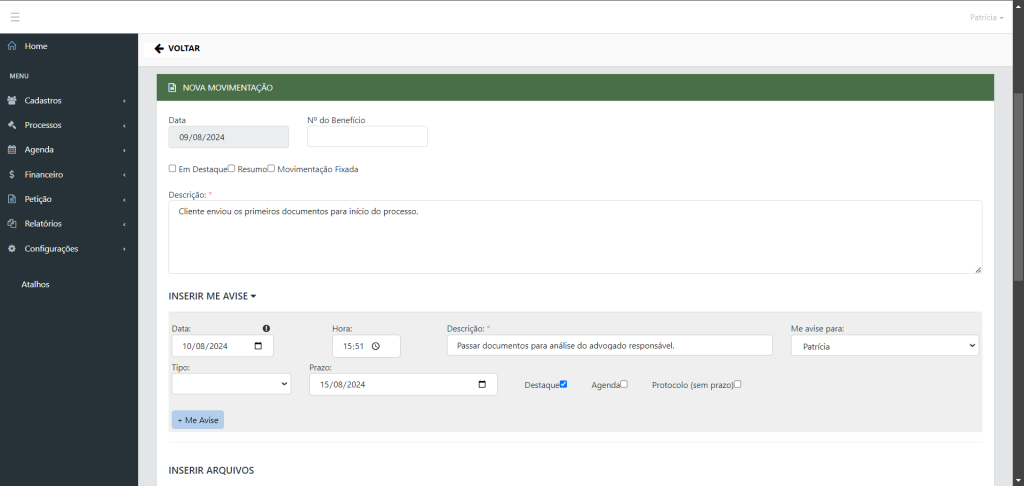The height and width of the screenshot is (486, 1024).
Task: Open the Tipo dropdown
Action: pyautogui.click(x=231, y=384)
